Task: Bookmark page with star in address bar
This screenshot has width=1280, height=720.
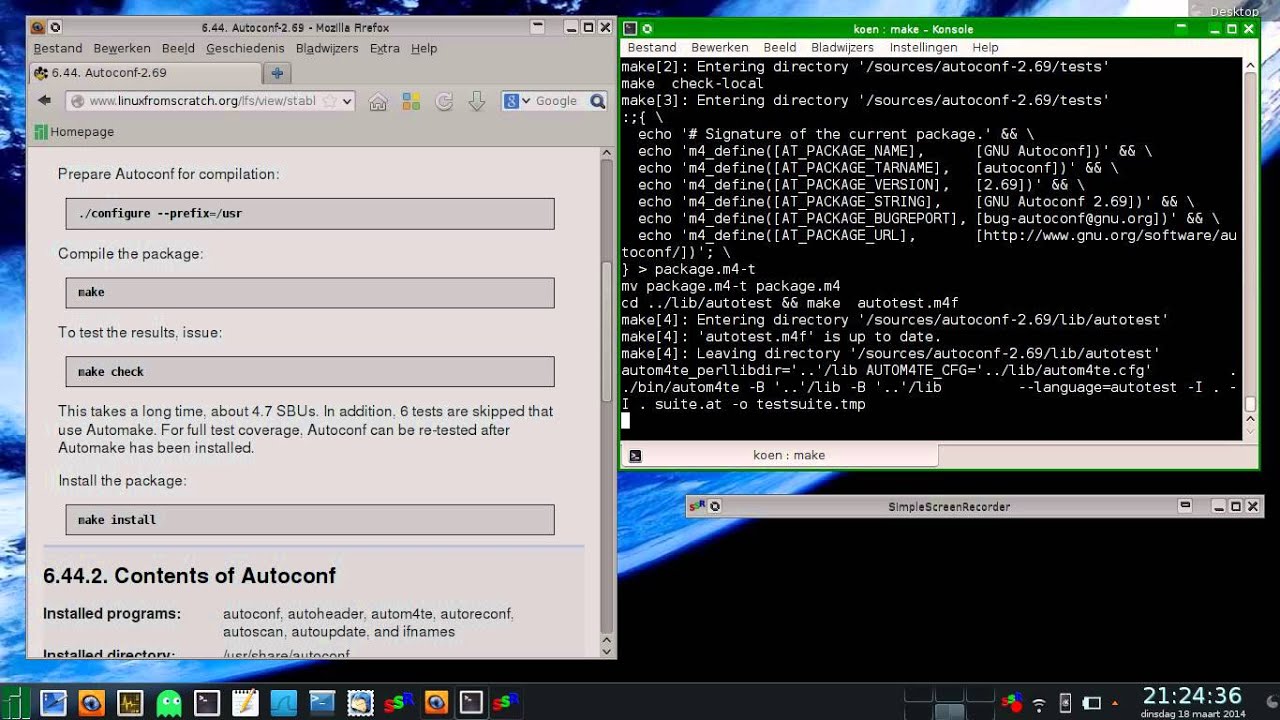Action: pos(329,101)
